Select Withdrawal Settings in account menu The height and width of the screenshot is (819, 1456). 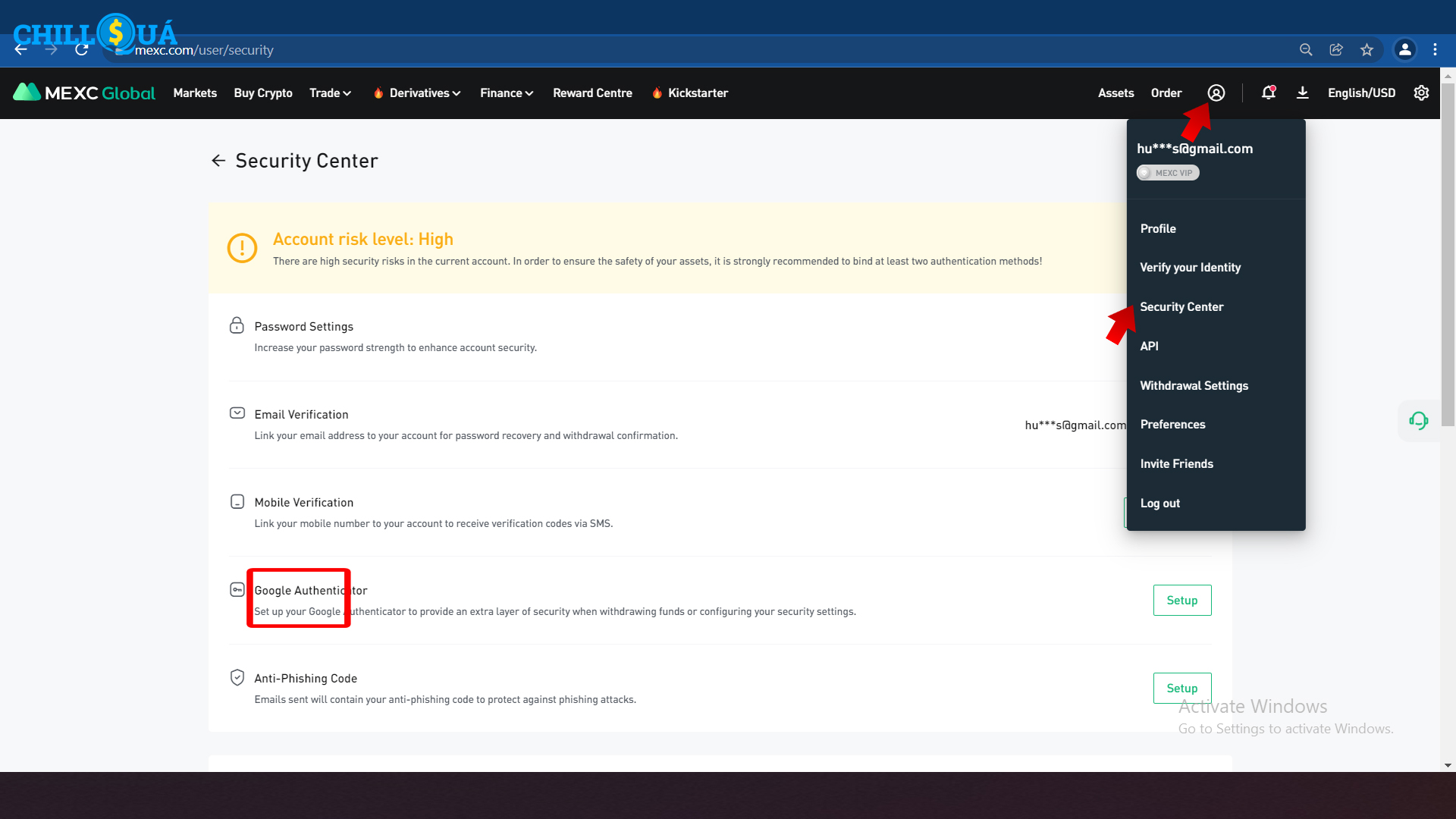click(x=1194, y=385)
